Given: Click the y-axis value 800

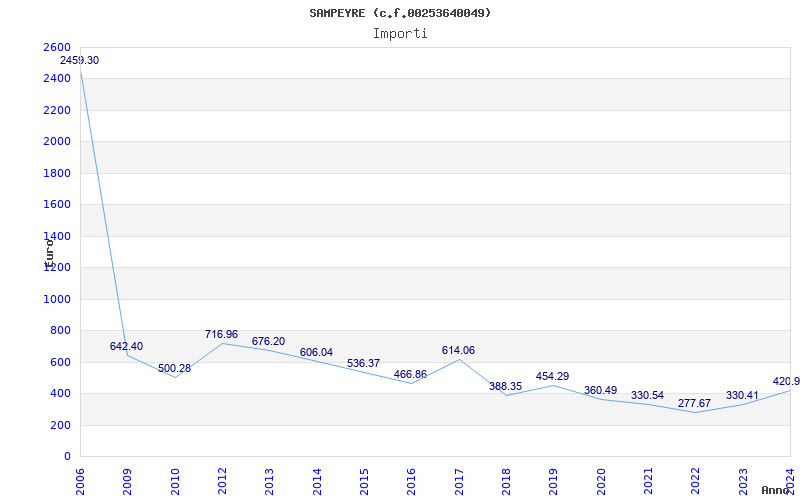Looking at the screenshot, I should [60, 331].
